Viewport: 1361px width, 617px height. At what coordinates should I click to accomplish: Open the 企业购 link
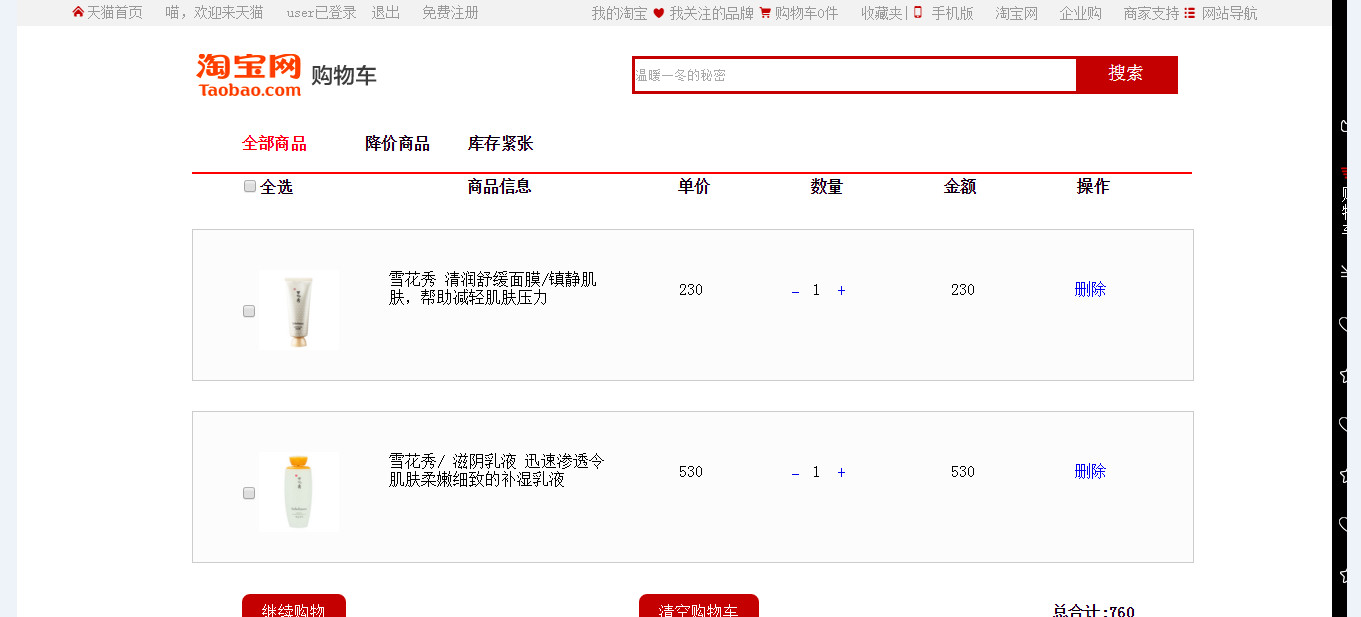[1081, 13]
